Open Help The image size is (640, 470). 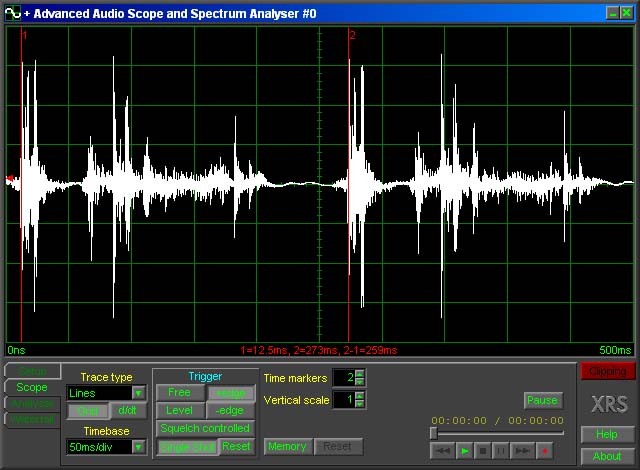(x=607, y=434)
